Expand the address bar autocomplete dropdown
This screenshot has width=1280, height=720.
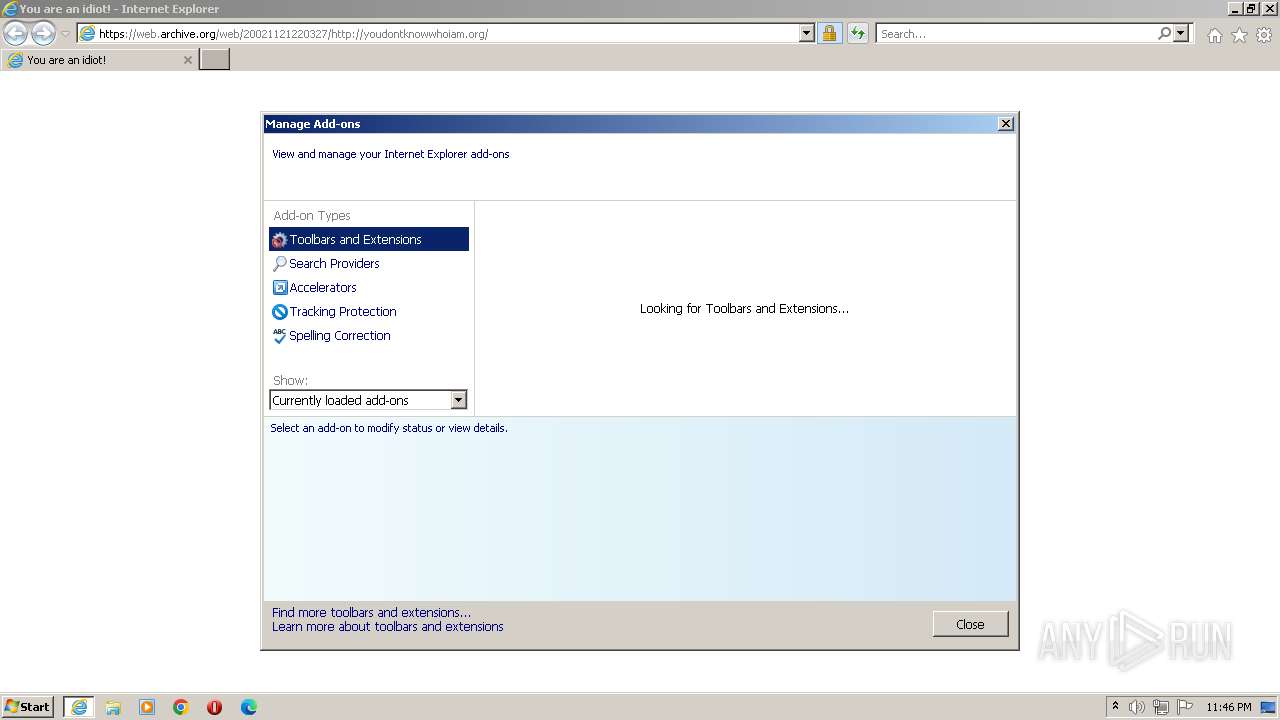coord(807,33)
